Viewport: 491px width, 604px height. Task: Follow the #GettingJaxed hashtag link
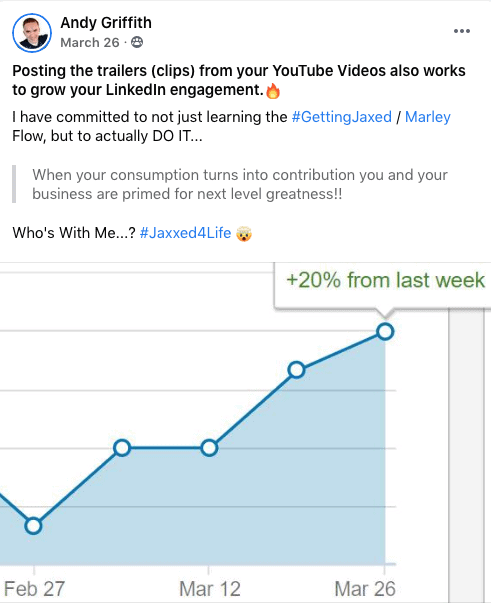pyautogui.click(x=341, y=117)
